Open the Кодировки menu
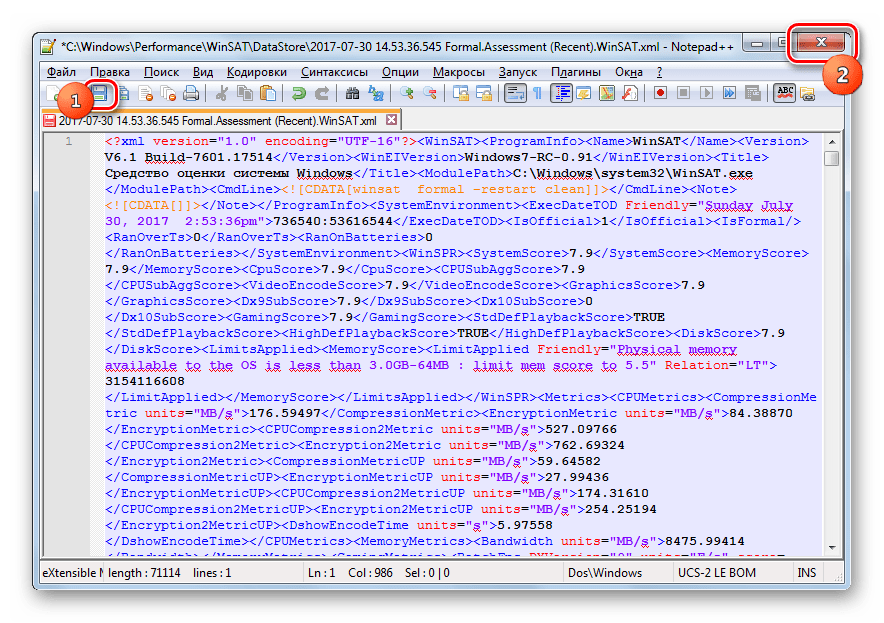Image resolution: width=884 pixels, height=623 pixels. pyautogui.click(x=257, y=72)
